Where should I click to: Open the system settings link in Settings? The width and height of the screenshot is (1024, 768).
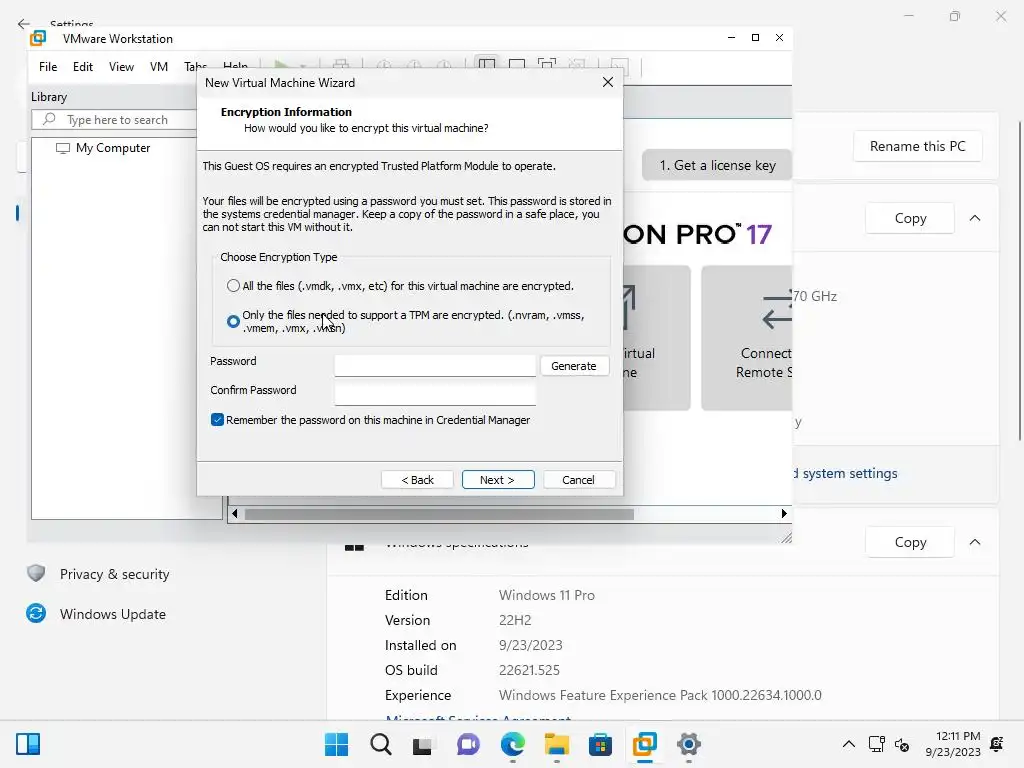click(x=845, y=473)
